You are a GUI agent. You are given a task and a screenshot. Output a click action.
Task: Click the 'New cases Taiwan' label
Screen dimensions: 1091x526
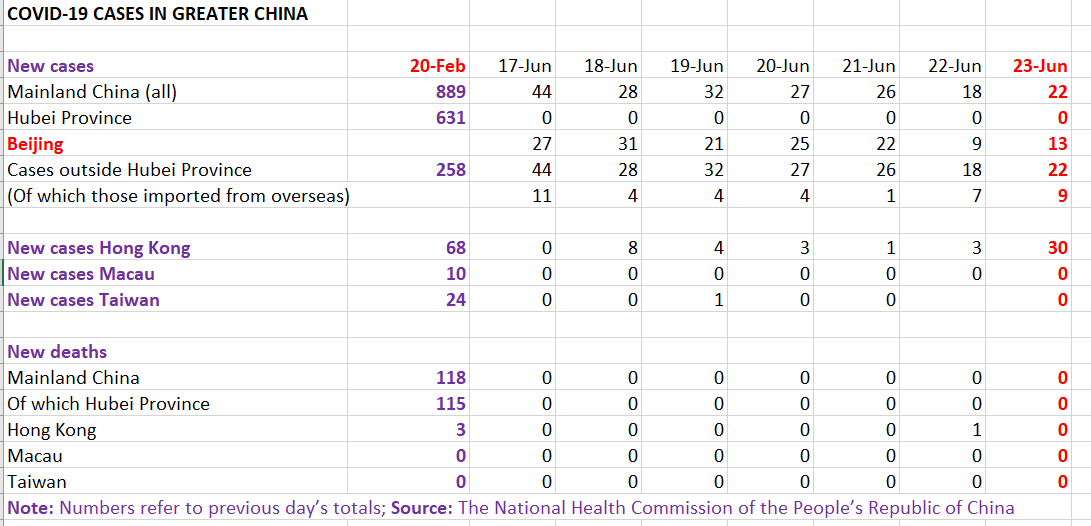(83, 300)
